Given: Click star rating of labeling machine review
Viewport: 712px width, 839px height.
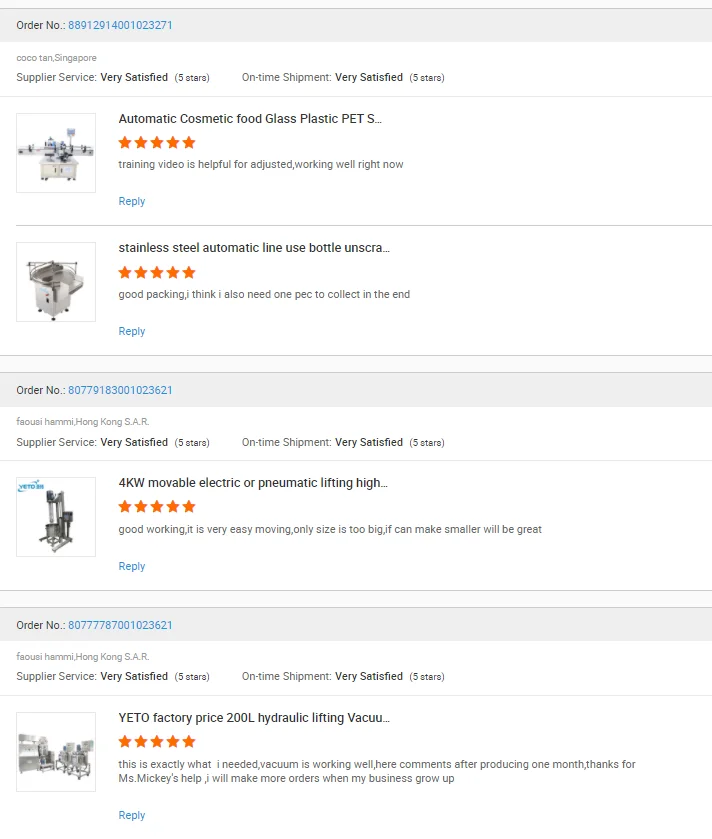Looking at the screenshot, I should [157, 142].
